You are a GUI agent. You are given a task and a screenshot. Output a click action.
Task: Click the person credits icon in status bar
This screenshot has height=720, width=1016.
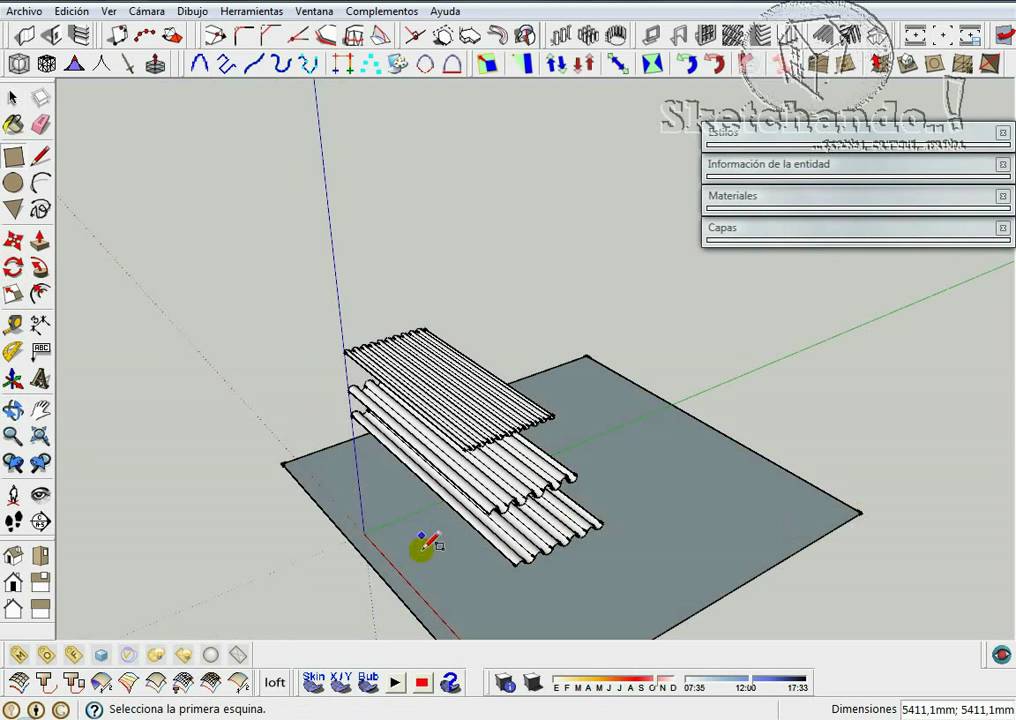tap(36, 710)
